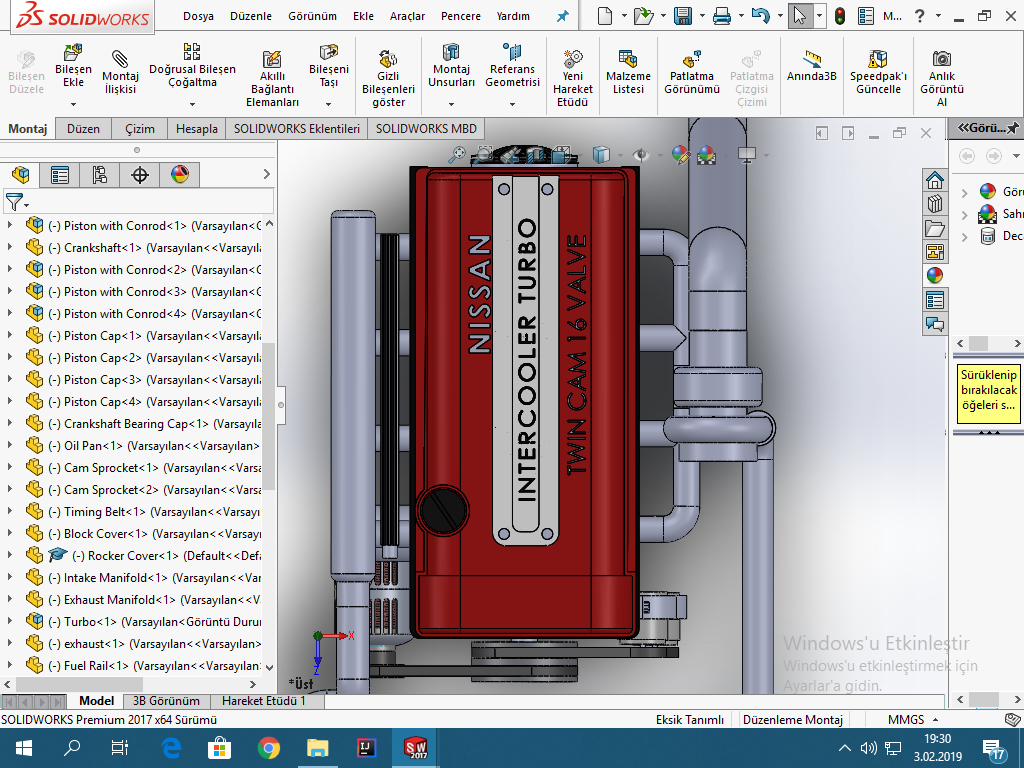Open Windows notification center icon
The width and height of the screenshot is (1024, 768).
993,750
